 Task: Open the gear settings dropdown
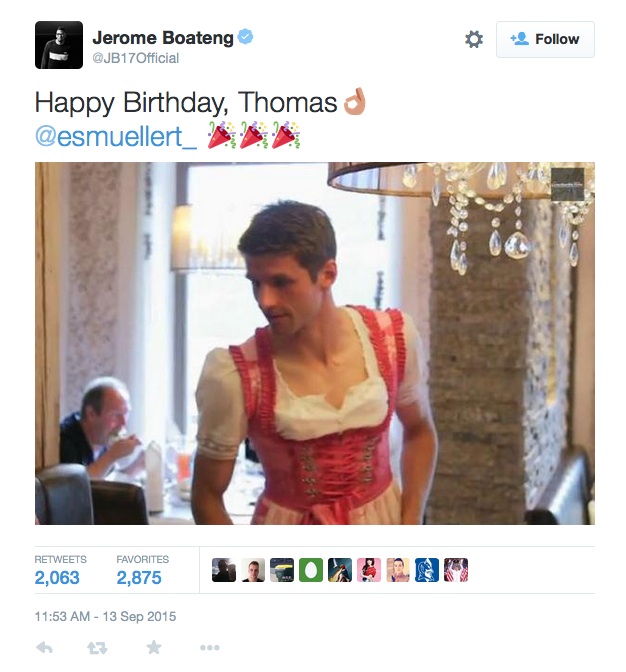474,39
